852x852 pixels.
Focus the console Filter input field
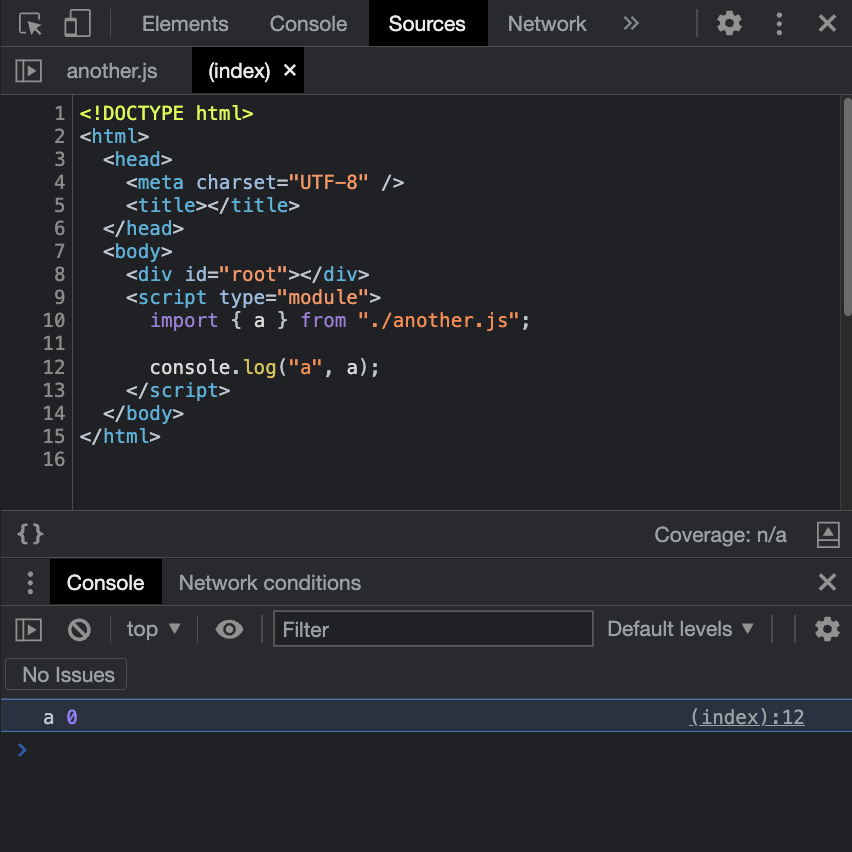pos(433,629)
